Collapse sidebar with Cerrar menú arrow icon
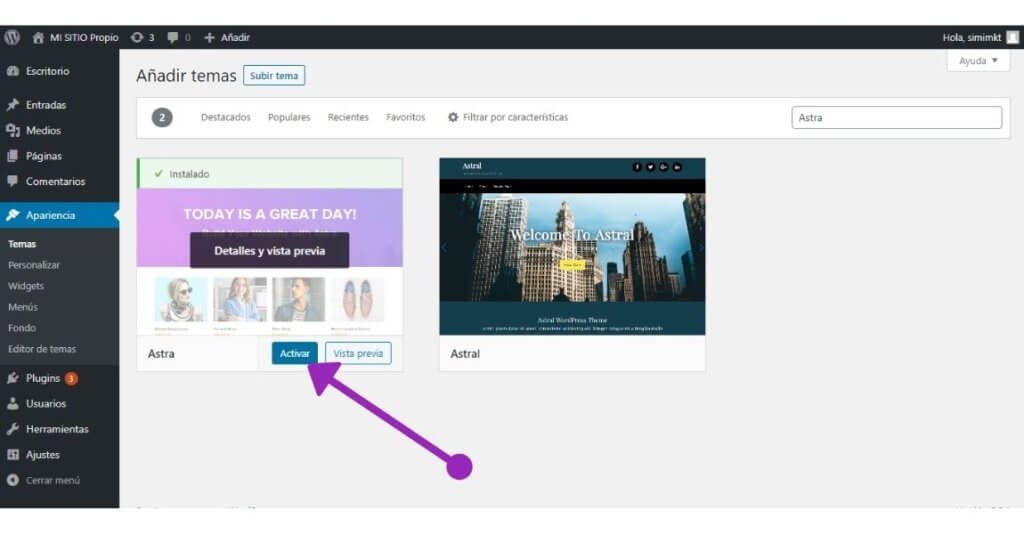 pos(12,480)
